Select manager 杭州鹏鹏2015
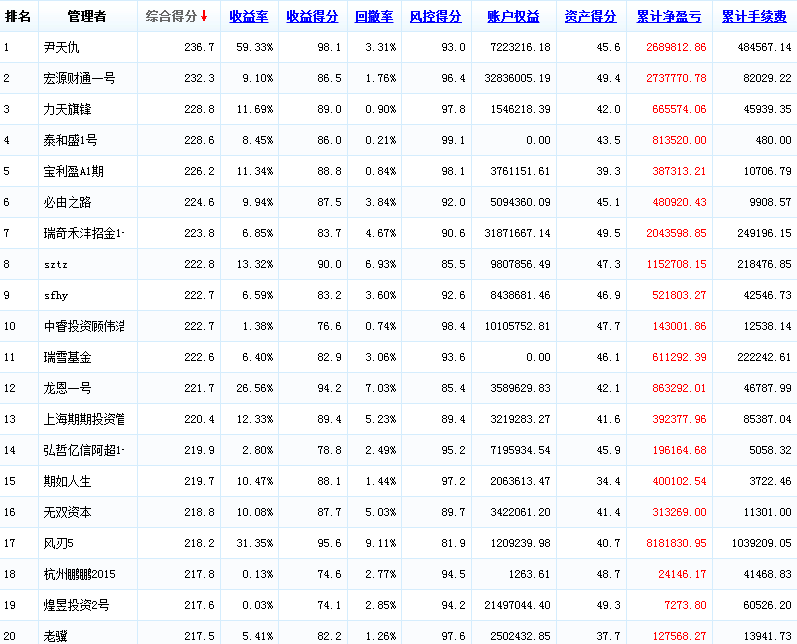This screenshot has height=644, width=797. point(79,574)
